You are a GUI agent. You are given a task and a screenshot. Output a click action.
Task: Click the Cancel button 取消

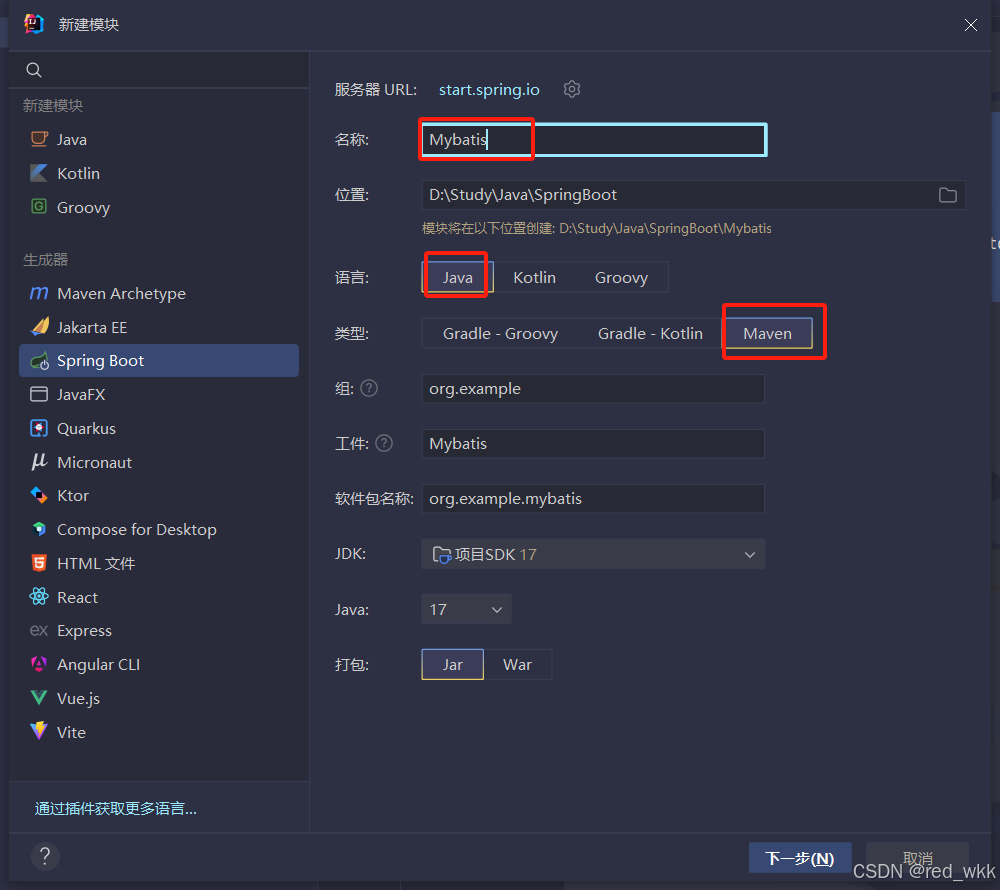click(917, 858)
